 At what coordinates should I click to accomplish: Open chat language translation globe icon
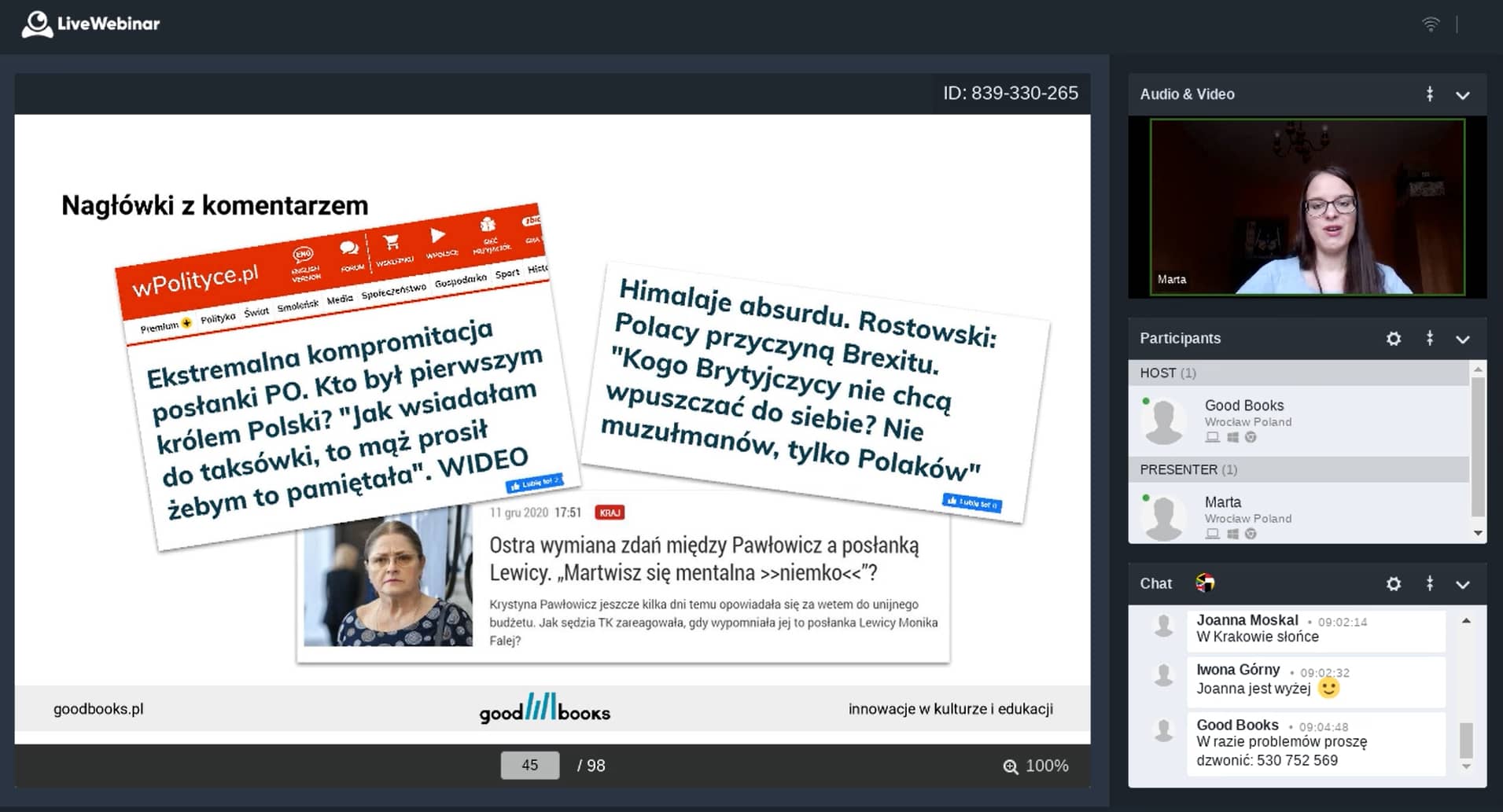coord(1205,582)
